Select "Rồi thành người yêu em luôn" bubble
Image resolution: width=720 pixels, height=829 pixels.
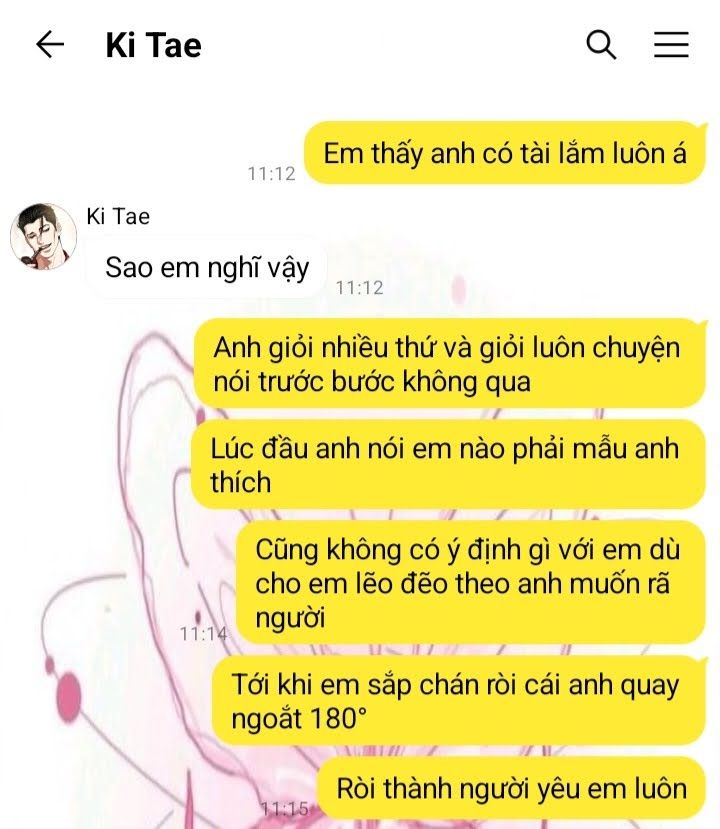512,788
